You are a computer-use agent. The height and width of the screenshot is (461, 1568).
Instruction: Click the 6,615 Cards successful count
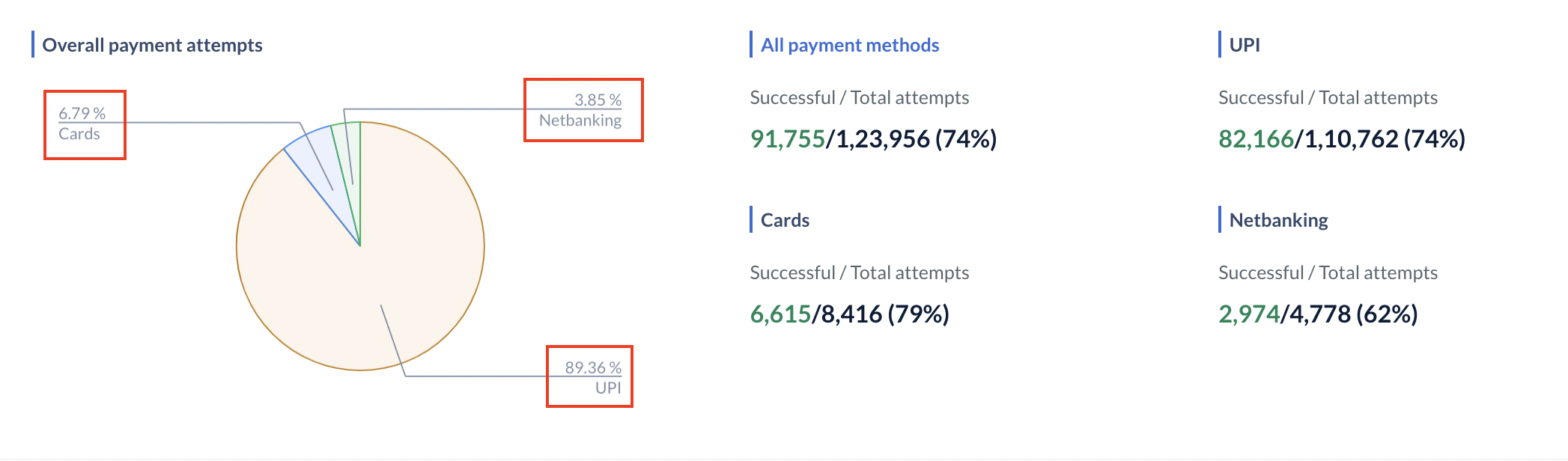tap(780, 314)
